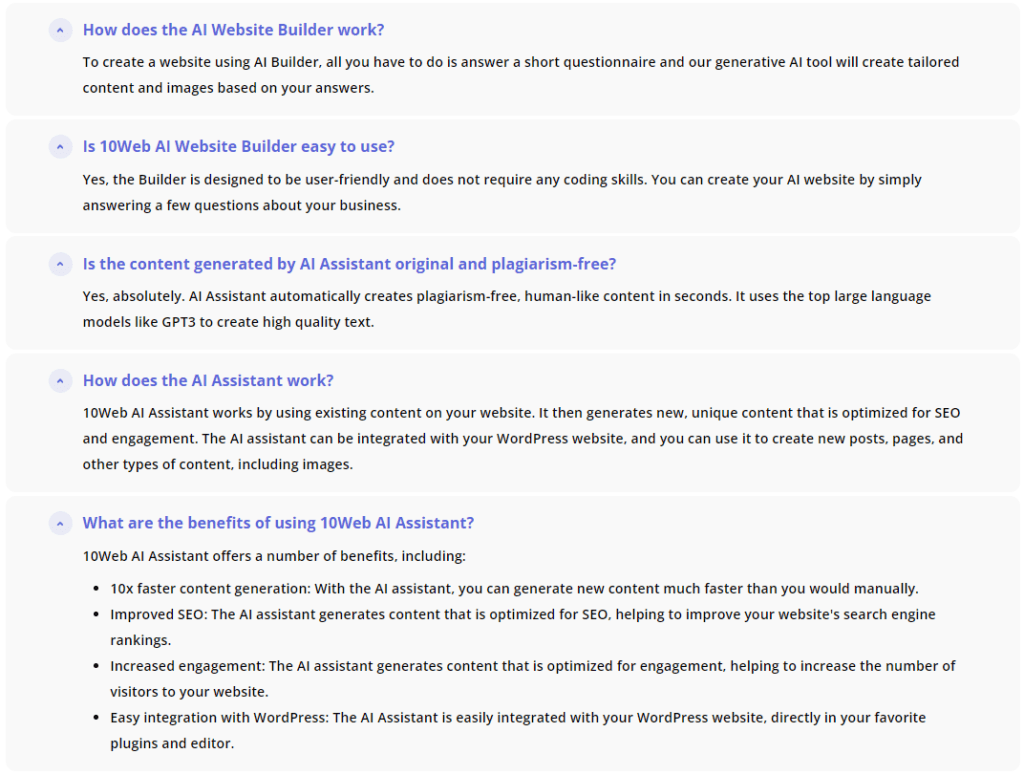Click the 'Increased engagement' bullet point
The image size is (1024, 775).
pos(532,679)
